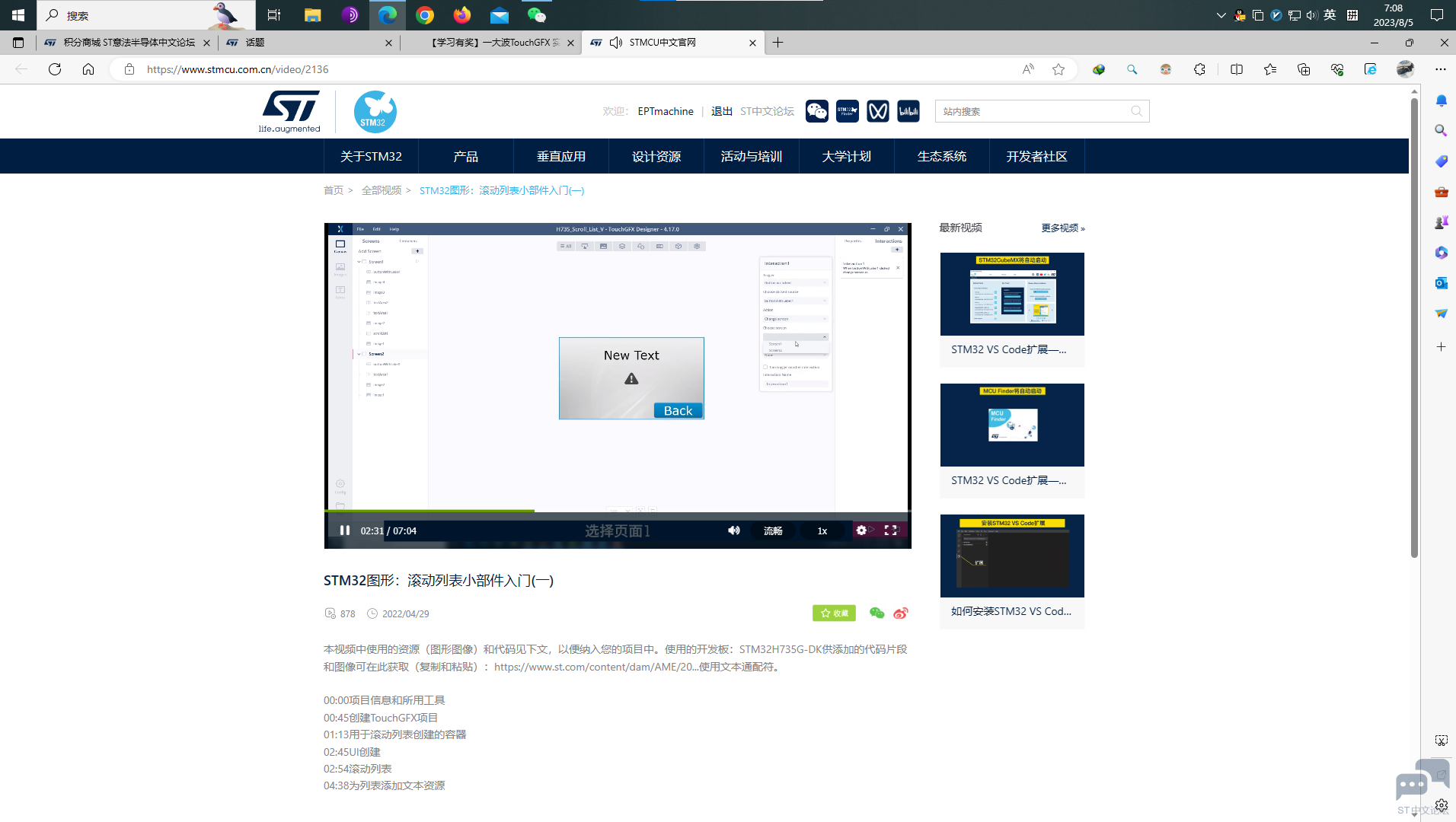Open the Windows Start menu
Screen dimensions: 1456x822
(18, 15)
